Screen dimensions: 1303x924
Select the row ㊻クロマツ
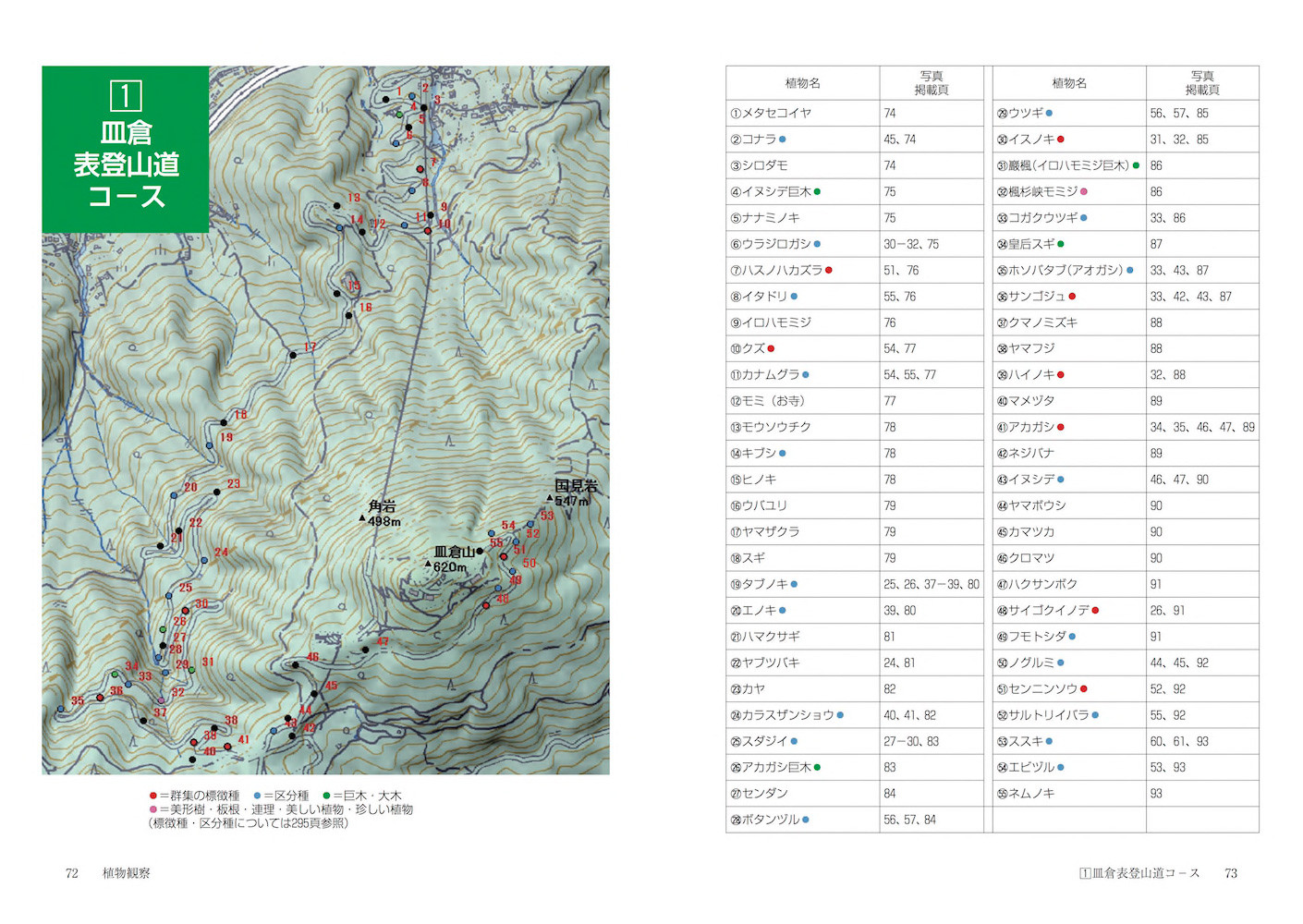tap(1126, 558)
